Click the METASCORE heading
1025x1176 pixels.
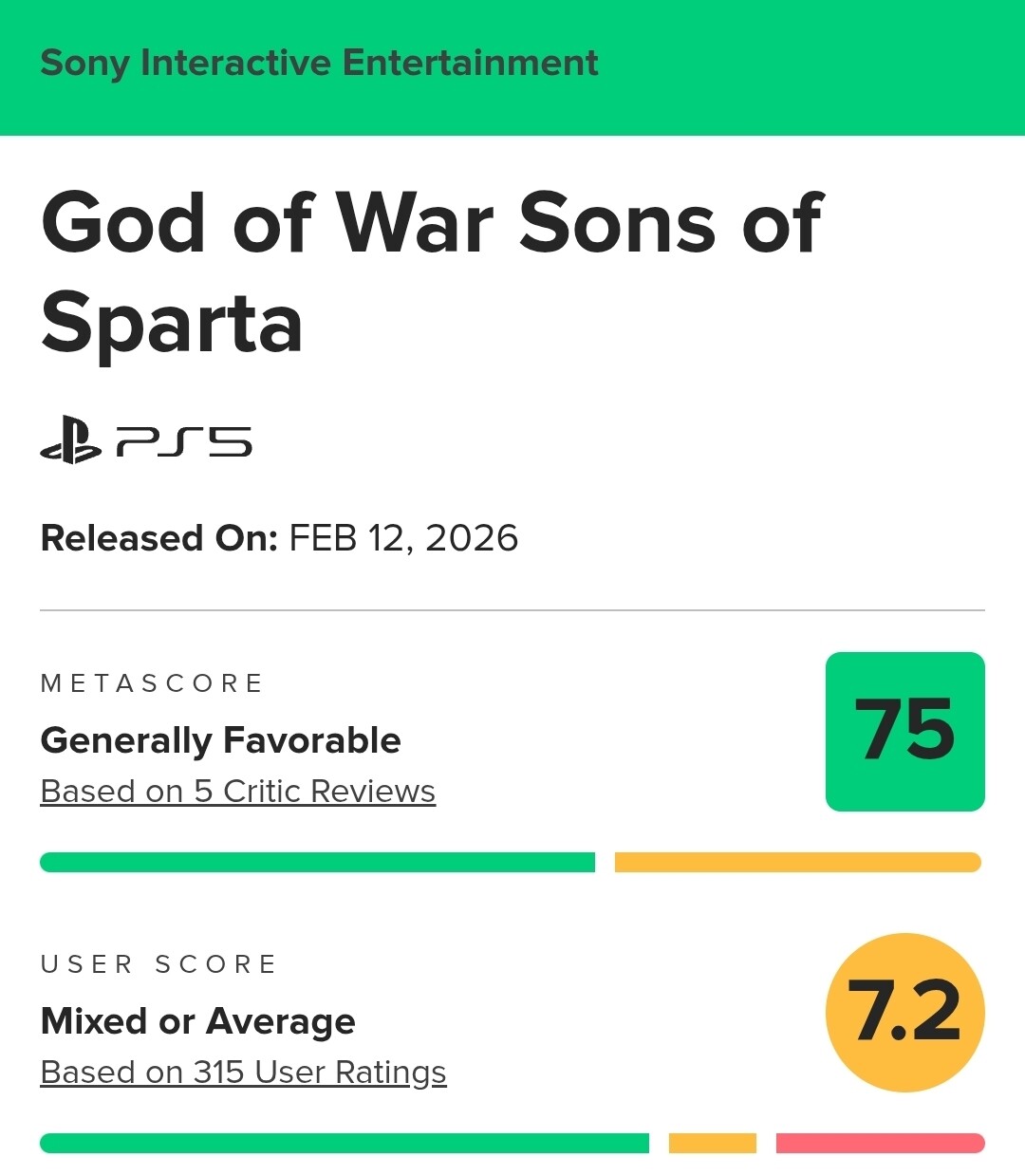152,683
